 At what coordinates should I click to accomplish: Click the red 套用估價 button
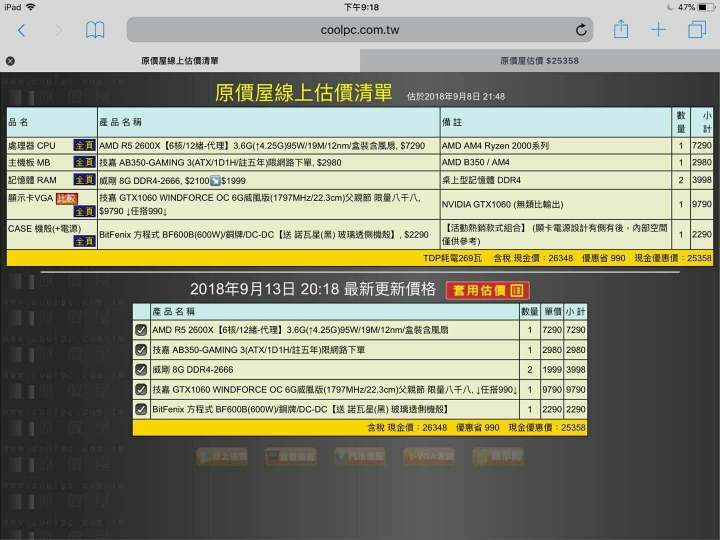click(x=488, y=290)
